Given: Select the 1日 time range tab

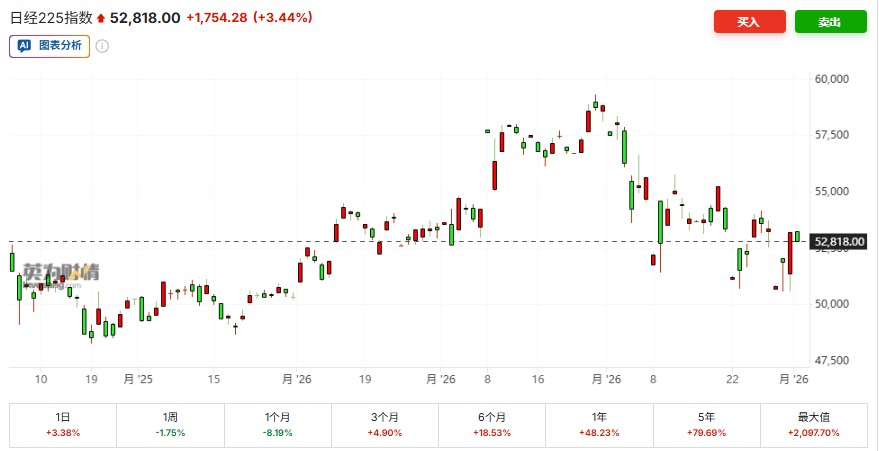Looking at the screenshot, I should click(x=63, y=425).
